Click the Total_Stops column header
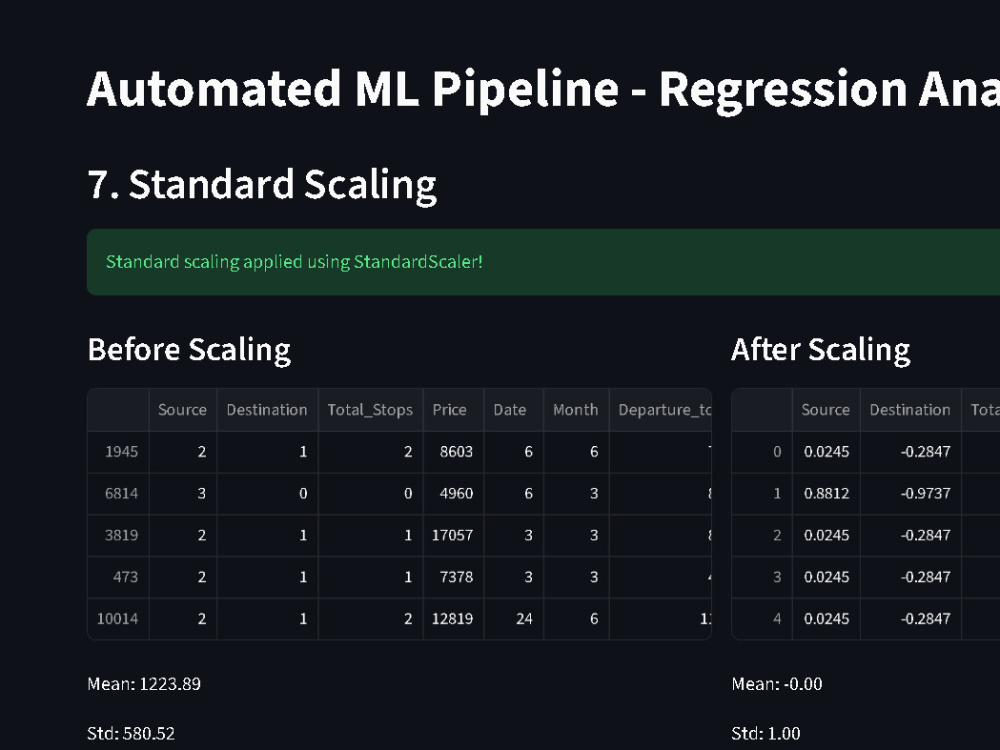 (x=371, y=410)
